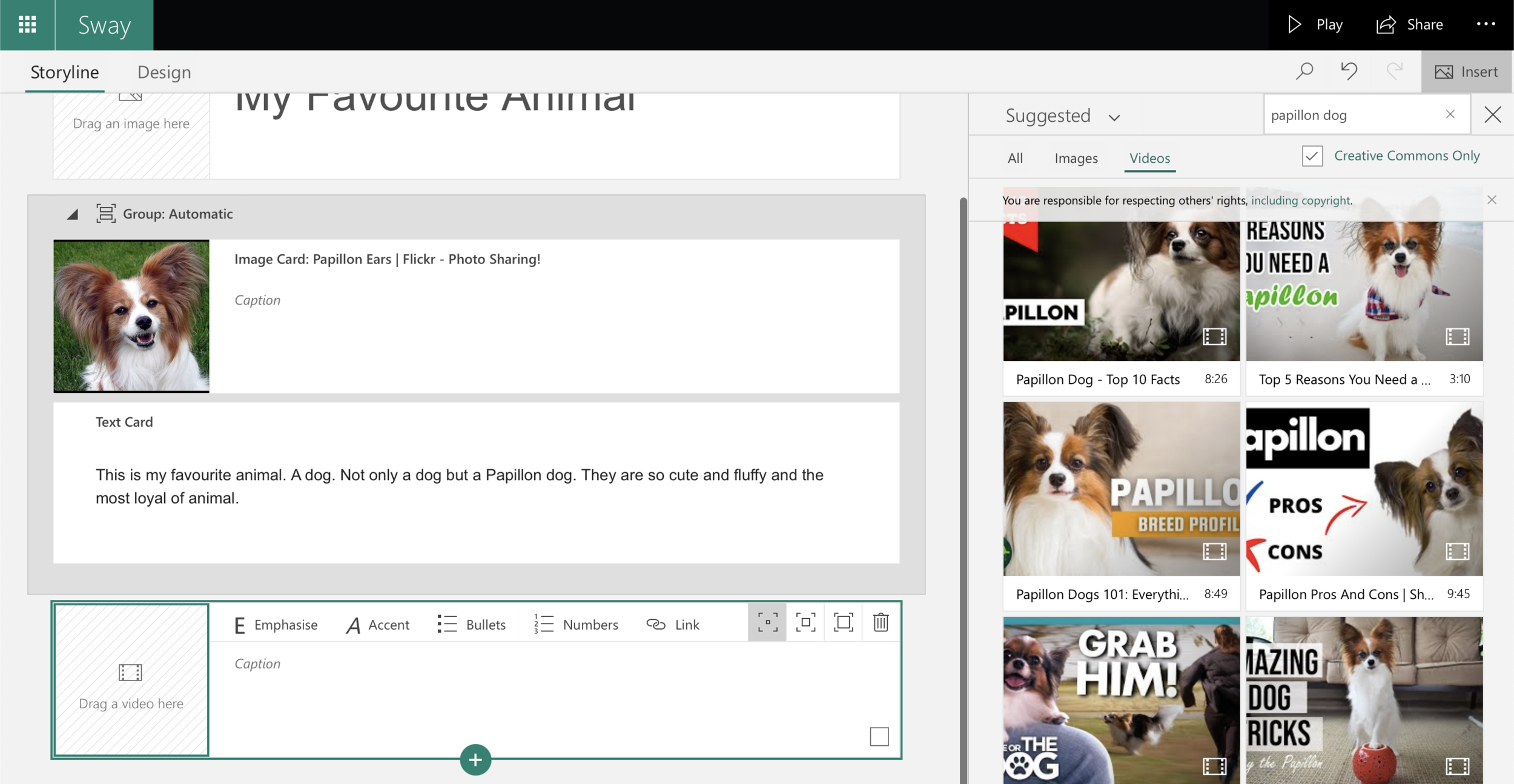This screenshot has height=784, width=1514.
Task: Set the Moderate showcase size icon
Action: (805, 622)
